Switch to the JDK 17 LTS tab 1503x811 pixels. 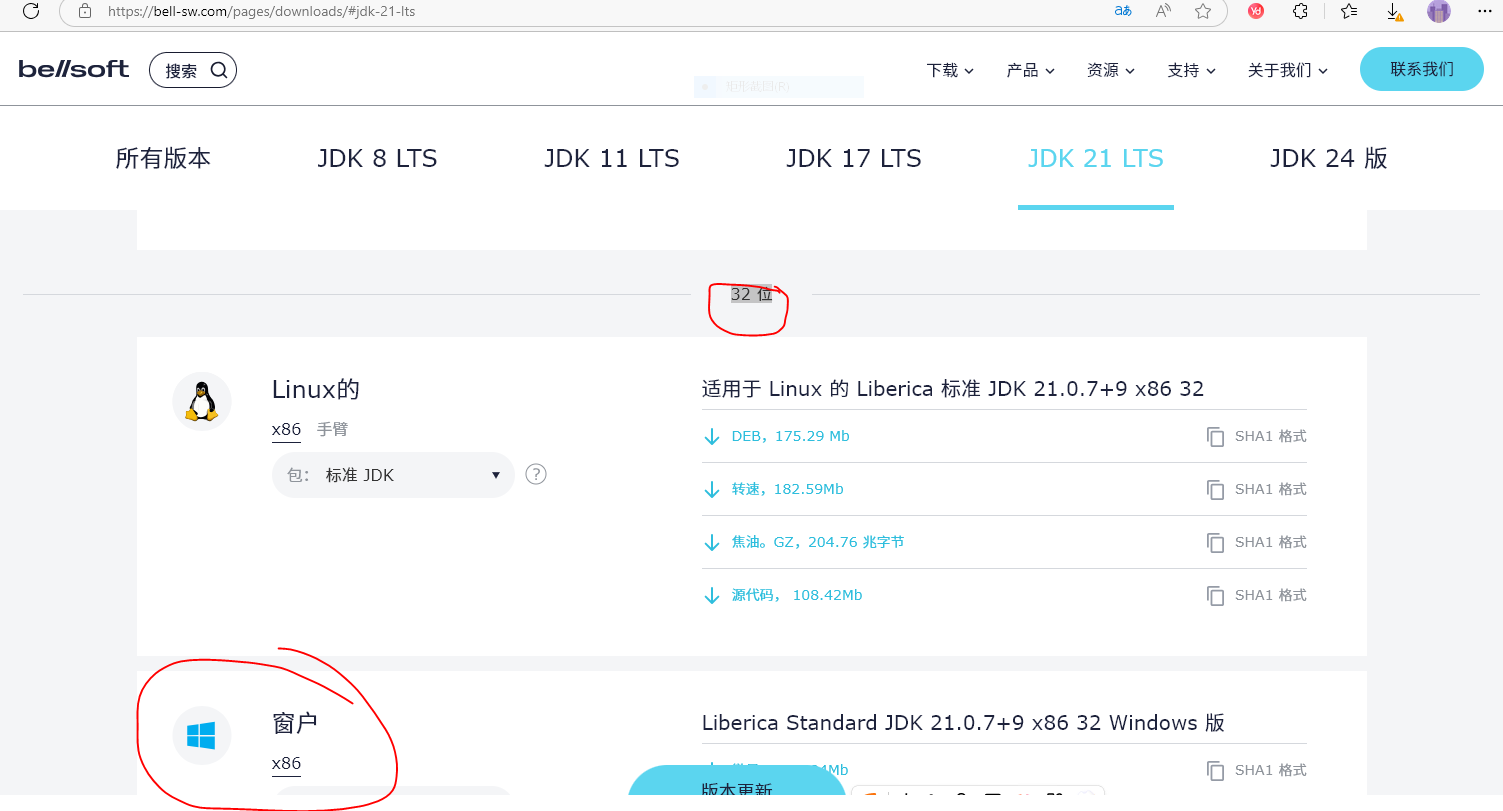point(853,158)
